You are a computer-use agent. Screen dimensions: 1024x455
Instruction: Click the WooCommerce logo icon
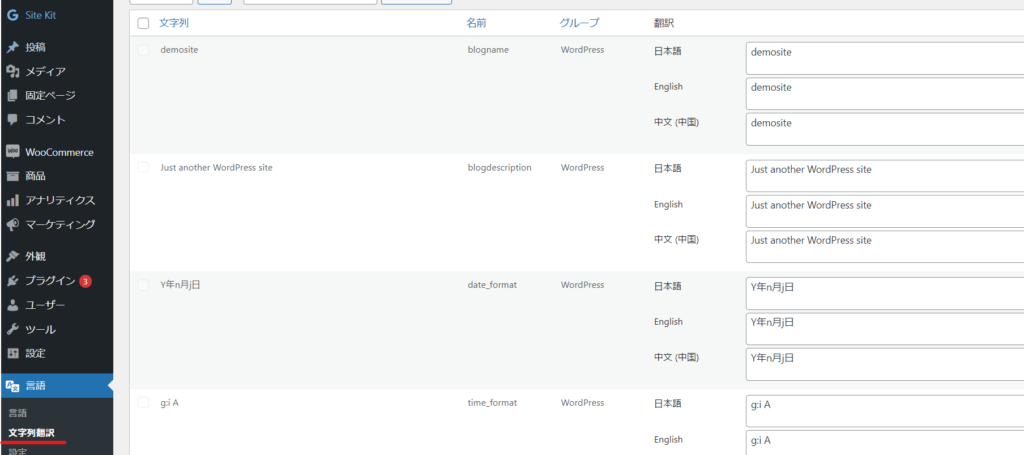tap(13, 152)
